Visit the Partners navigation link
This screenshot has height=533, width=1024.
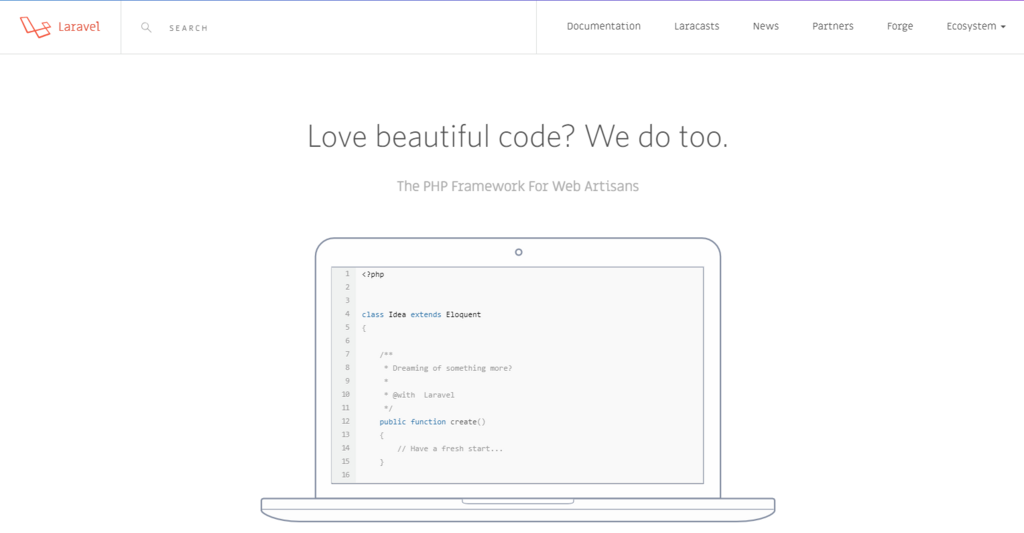tap(833, 26)
